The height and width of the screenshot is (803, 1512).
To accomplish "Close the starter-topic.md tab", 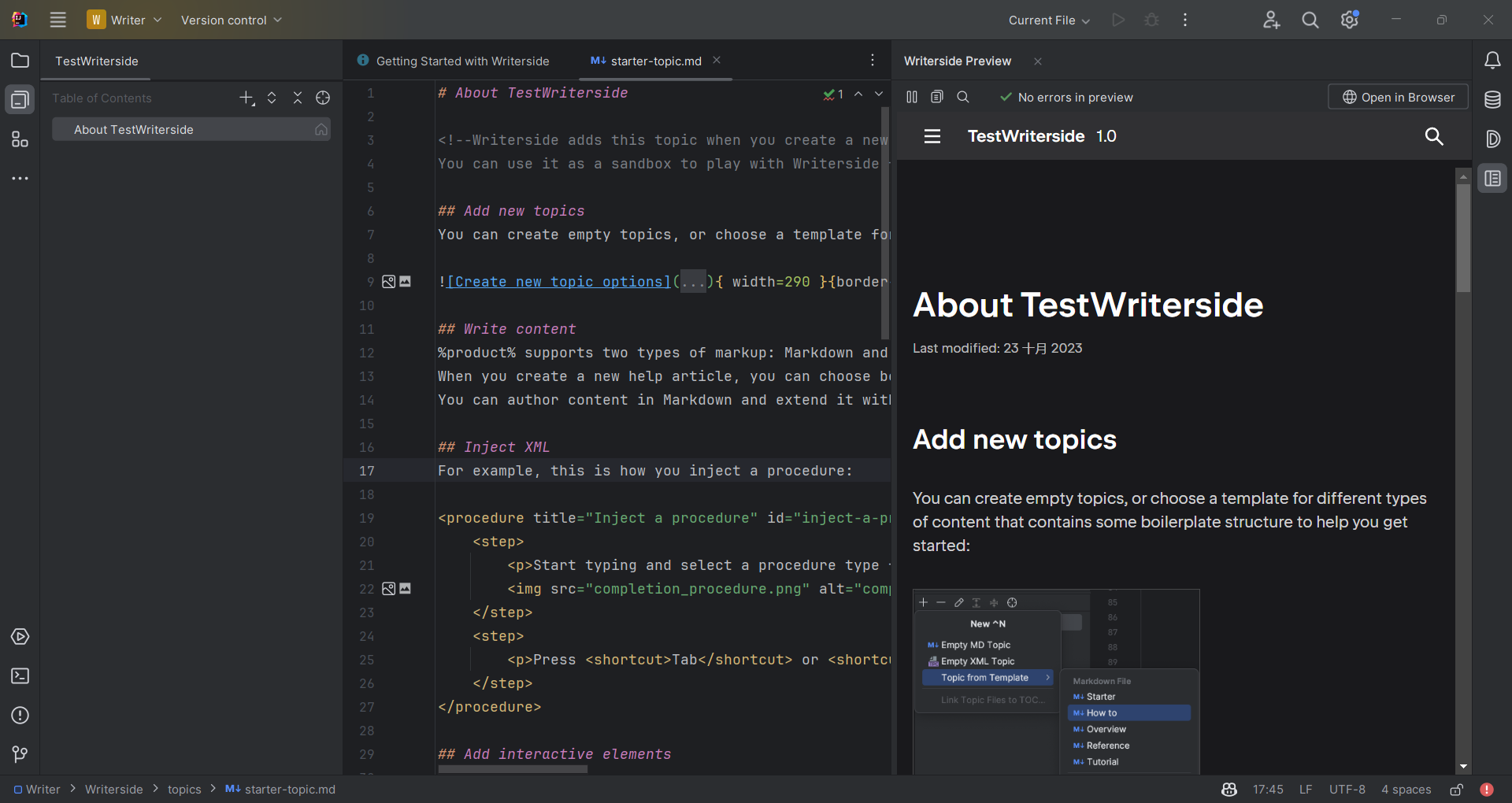I will [717, 60].
